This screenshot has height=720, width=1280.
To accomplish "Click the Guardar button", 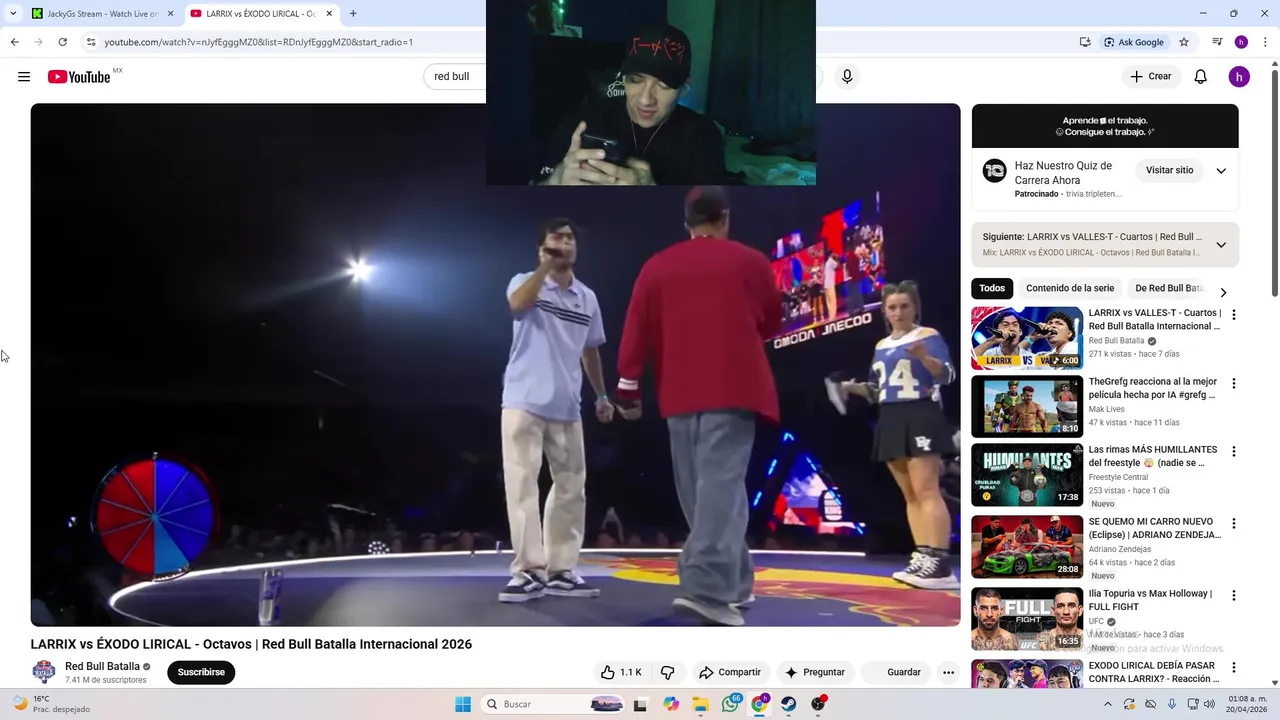I will [895, 672].
